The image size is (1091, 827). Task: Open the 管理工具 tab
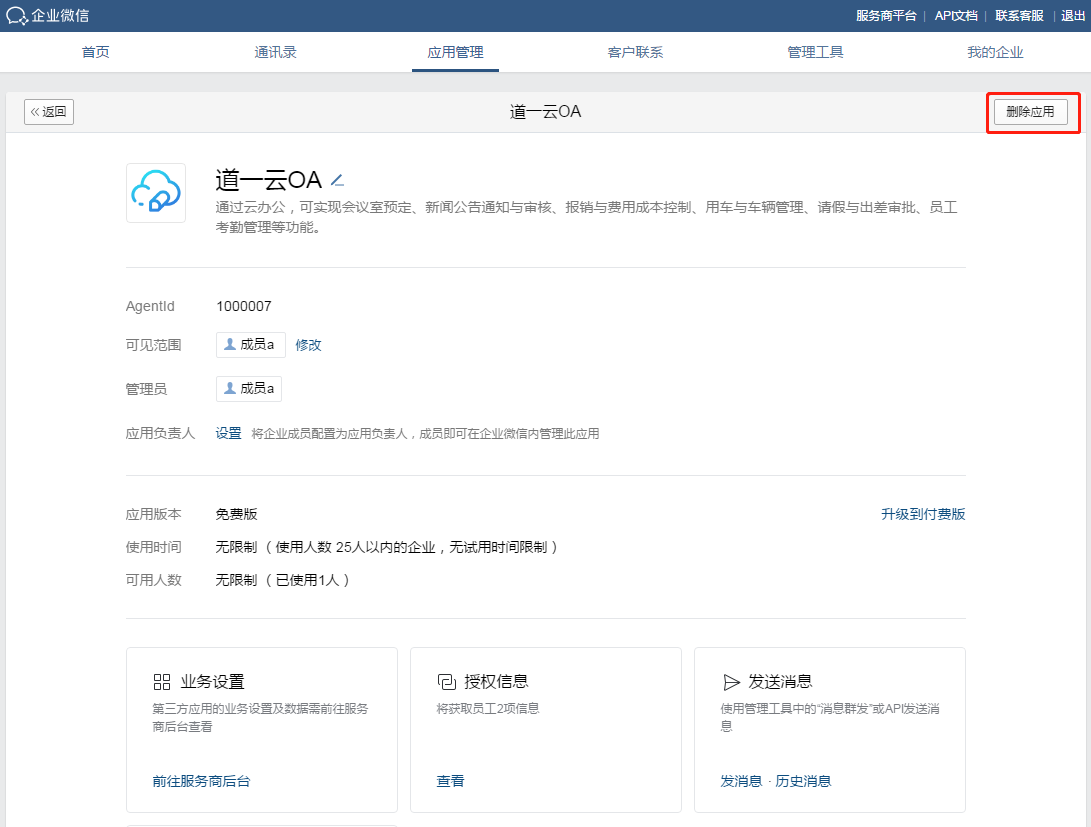815,52
